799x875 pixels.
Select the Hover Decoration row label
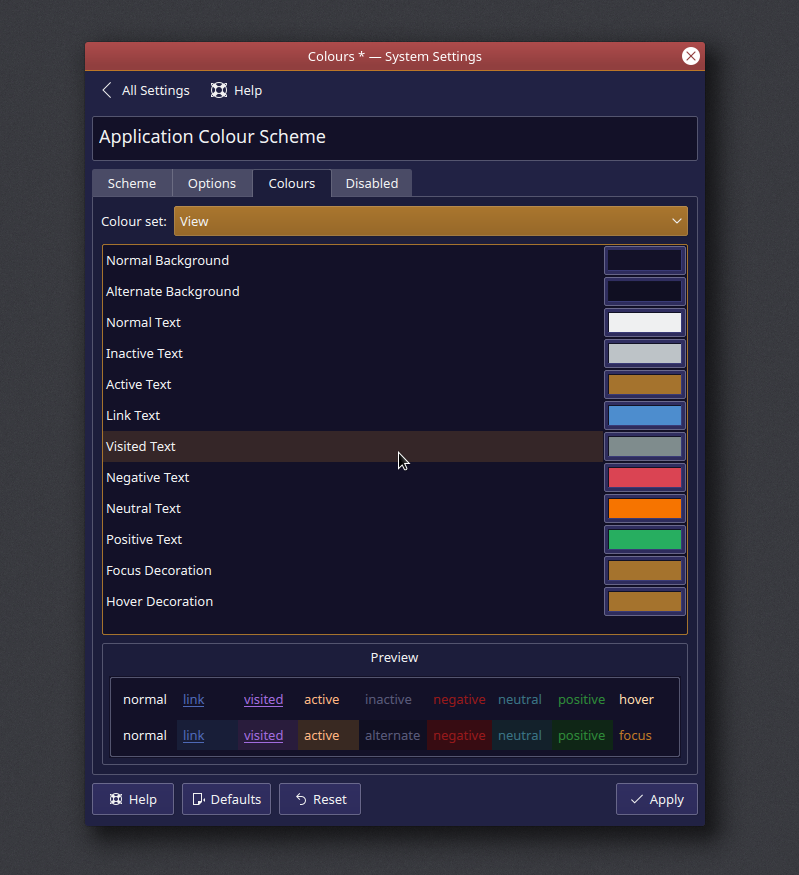pyautogui.click(x=160, y=602)
